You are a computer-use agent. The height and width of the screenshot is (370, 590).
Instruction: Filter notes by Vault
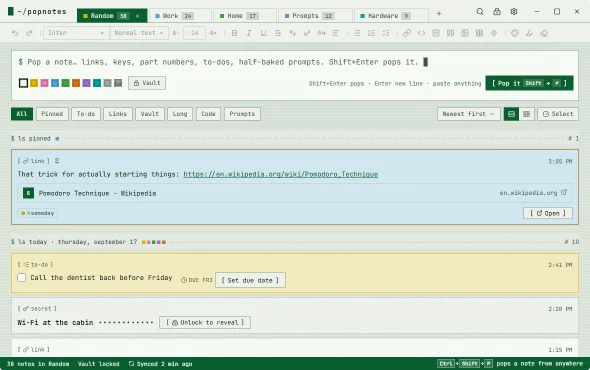pyautogui.click(x=150, y=114)
